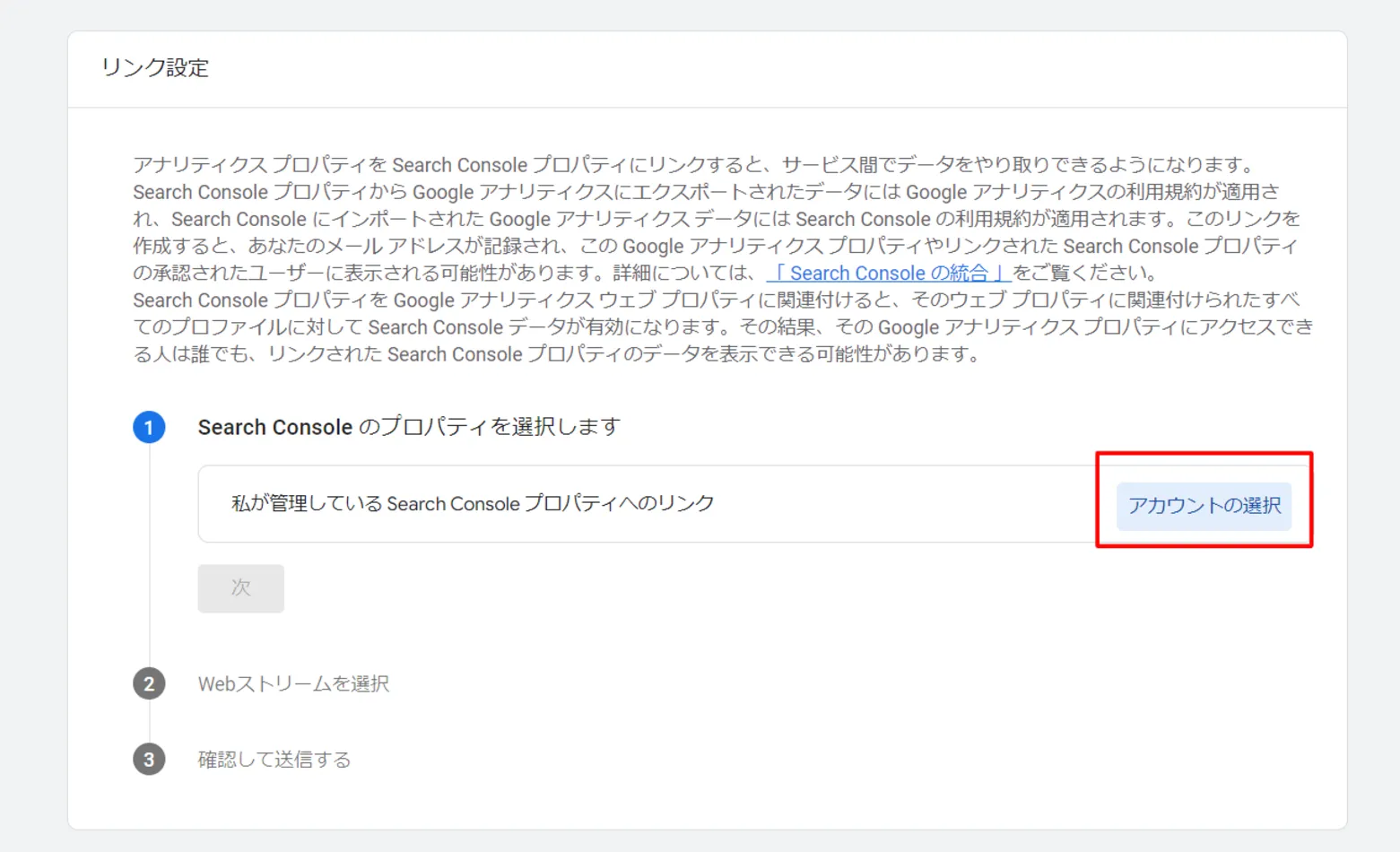
Task: Click the Search Console のプロパティを選択します heading
Action: 409,427
